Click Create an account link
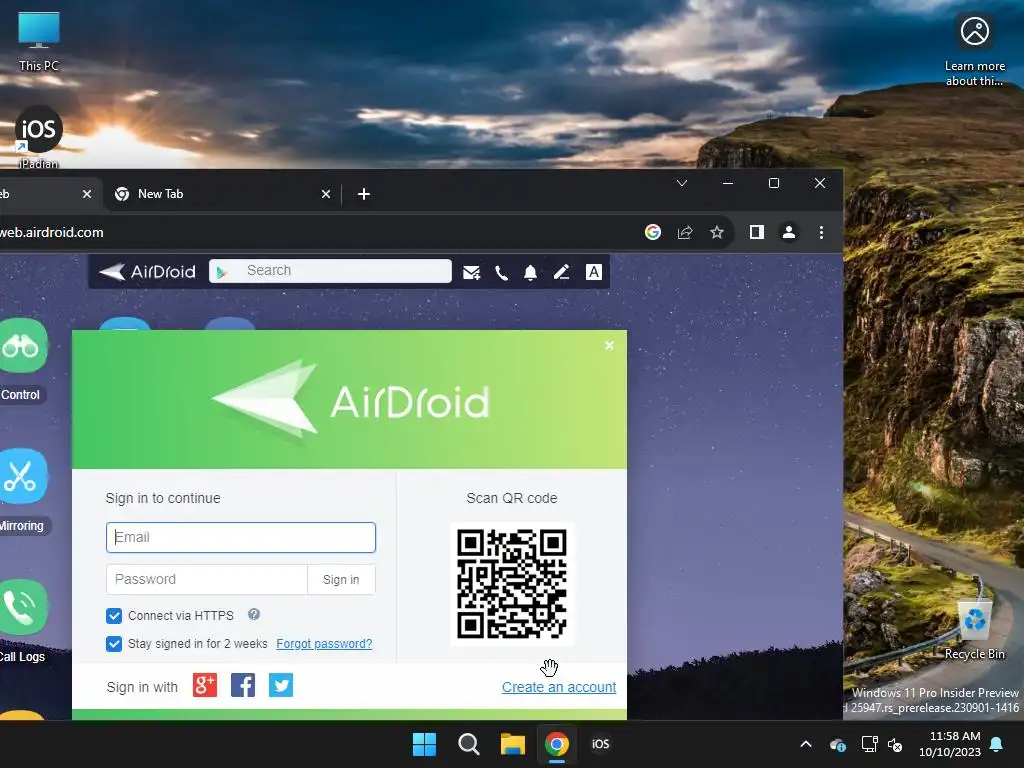The image size is (1024, 768). [x=559, y=687]
